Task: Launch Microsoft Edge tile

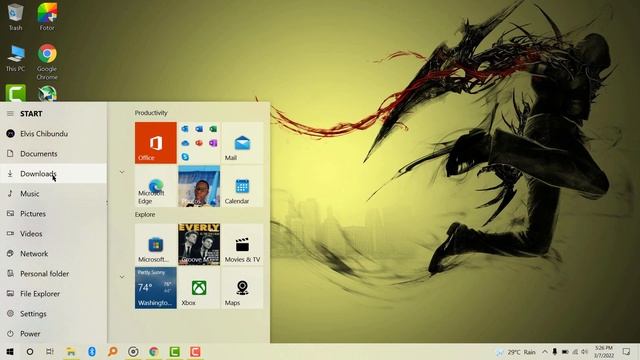Action: (x=156, y=186)
